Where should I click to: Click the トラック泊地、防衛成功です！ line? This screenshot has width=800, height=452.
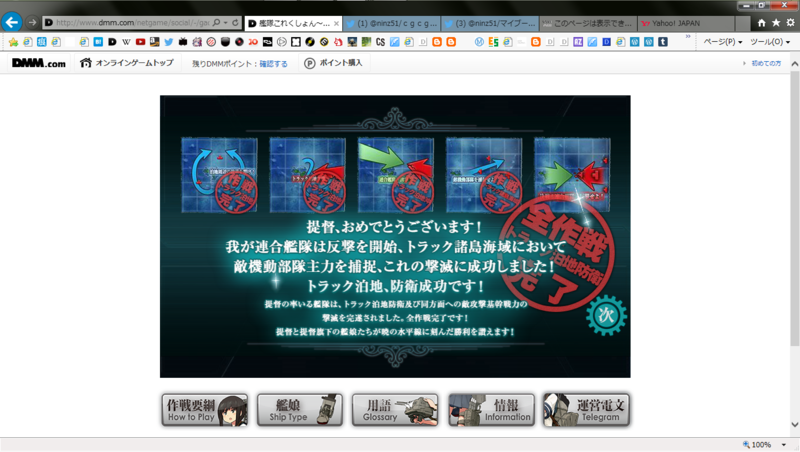click(395, 286)
